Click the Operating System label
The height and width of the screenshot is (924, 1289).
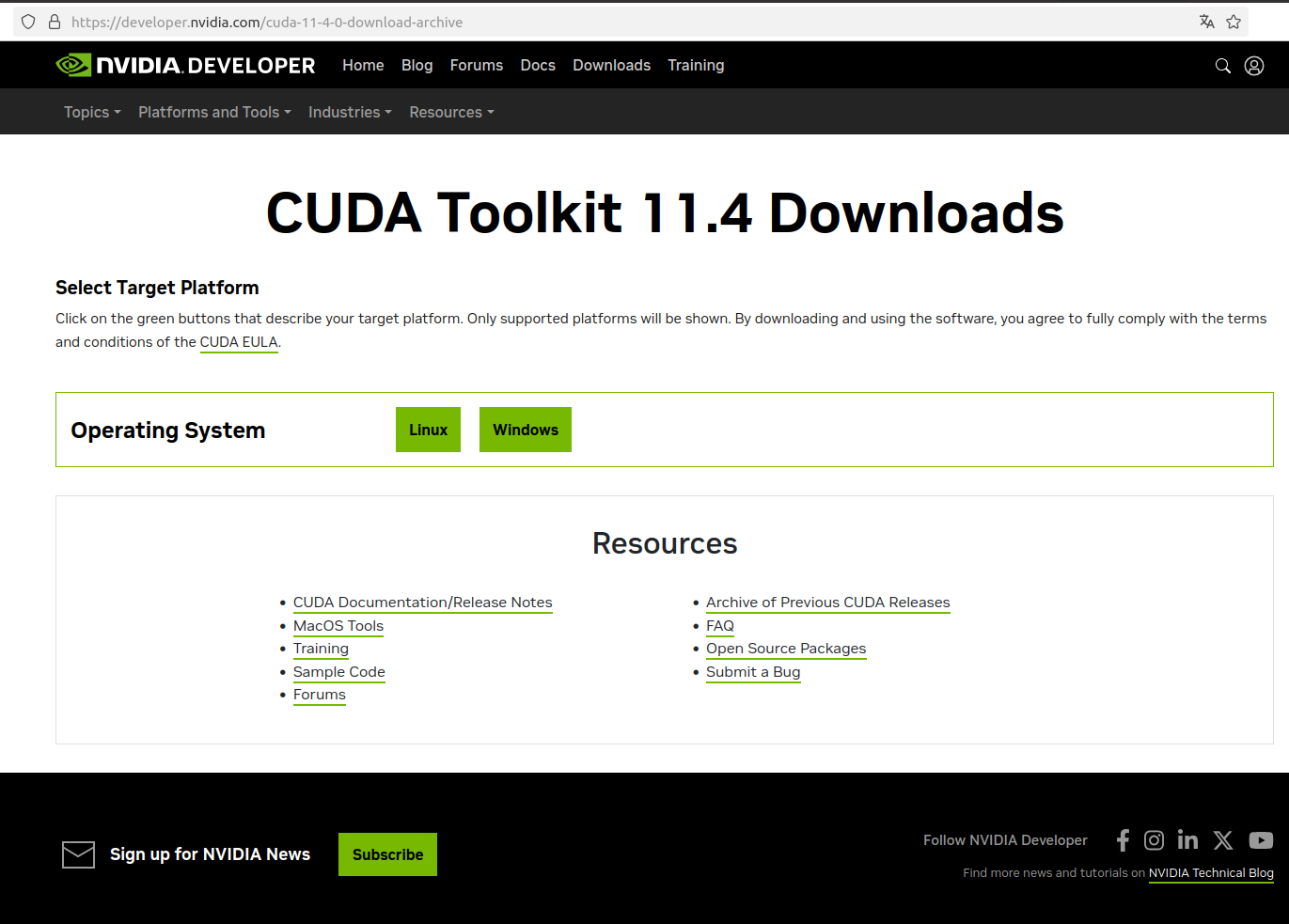[168, 431]
